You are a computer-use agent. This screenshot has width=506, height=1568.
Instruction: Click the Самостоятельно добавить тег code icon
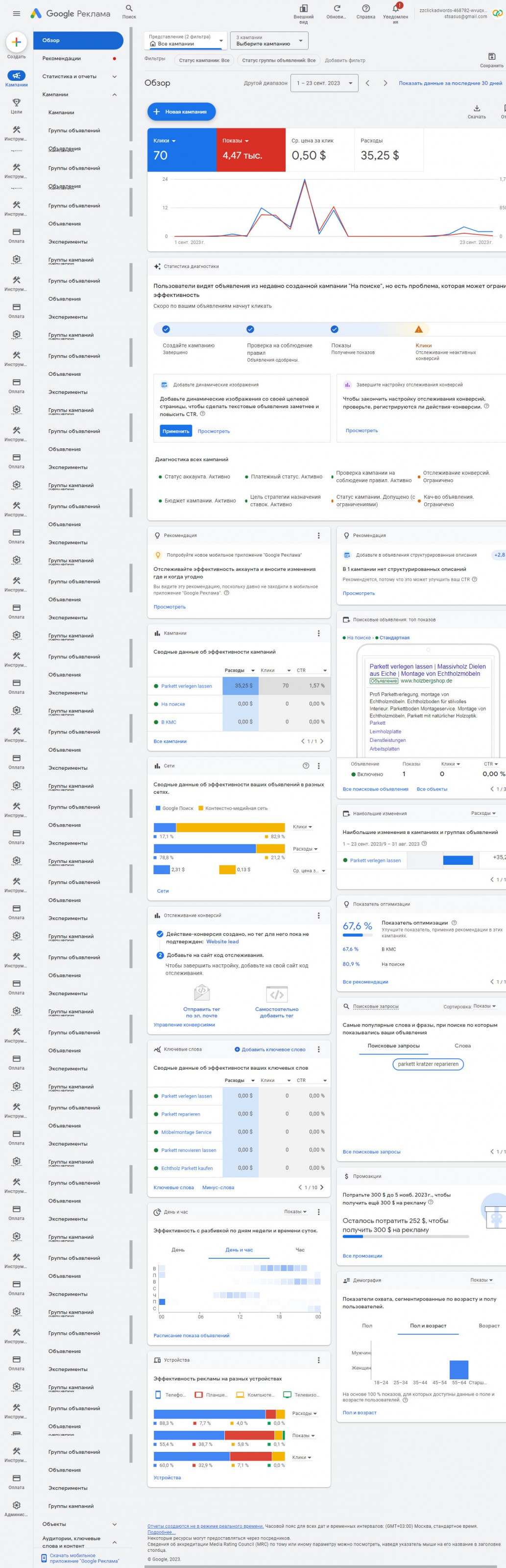[277, 994]
